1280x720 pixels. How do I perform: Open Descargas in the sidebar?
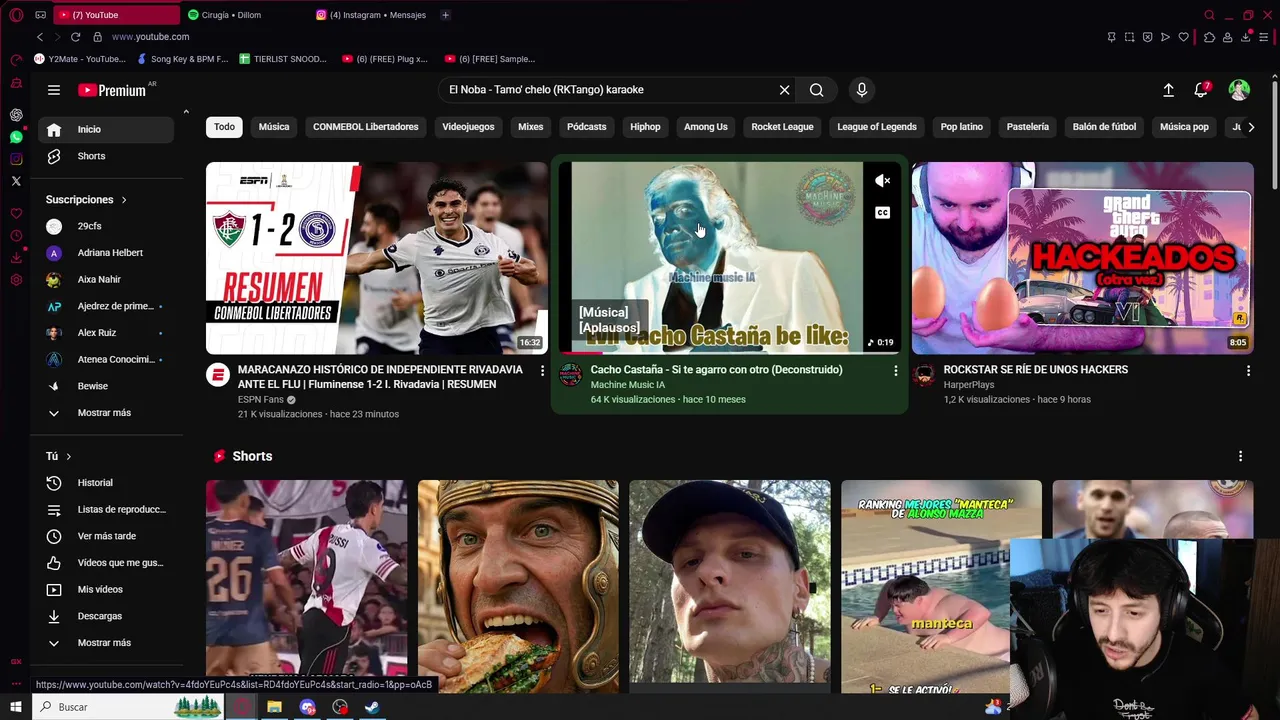coord(106,616)
